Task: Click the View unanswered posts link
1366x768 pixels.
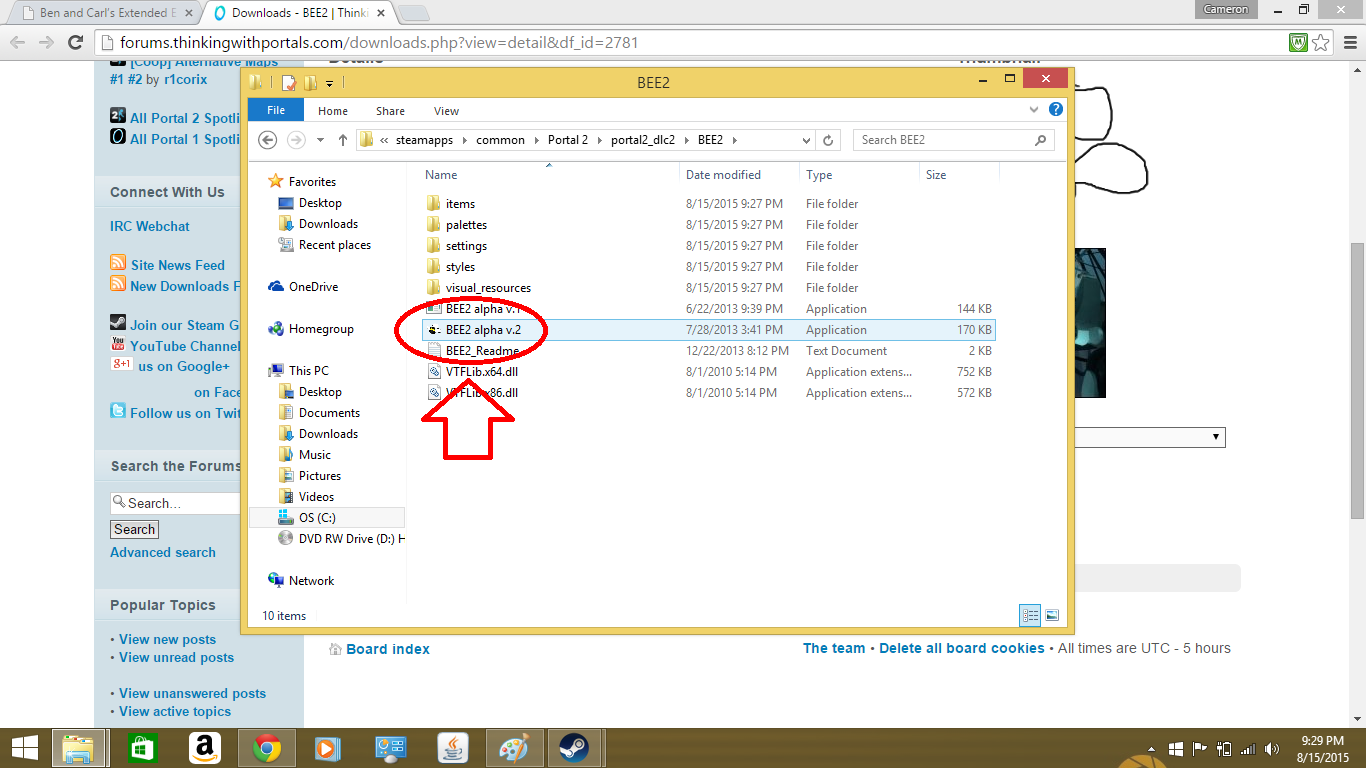Action: pyautogui.click(x=192, y=693)
